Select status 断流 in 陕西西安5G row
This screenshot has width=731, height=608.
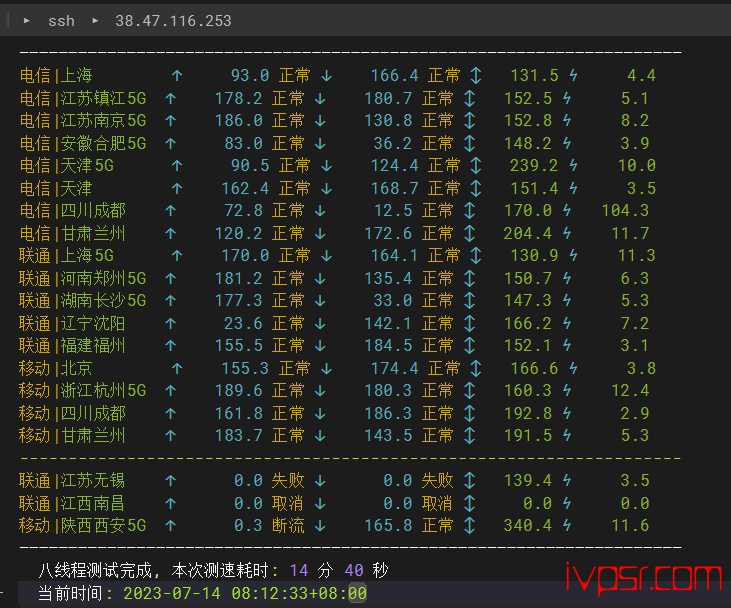point(288,525)
